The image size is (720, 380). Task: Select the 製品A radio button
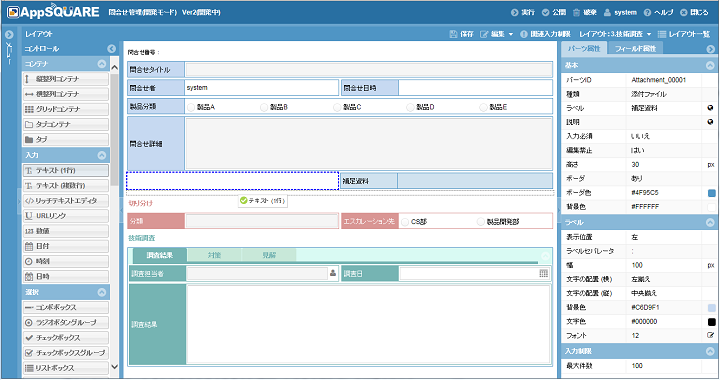[191, 107]
